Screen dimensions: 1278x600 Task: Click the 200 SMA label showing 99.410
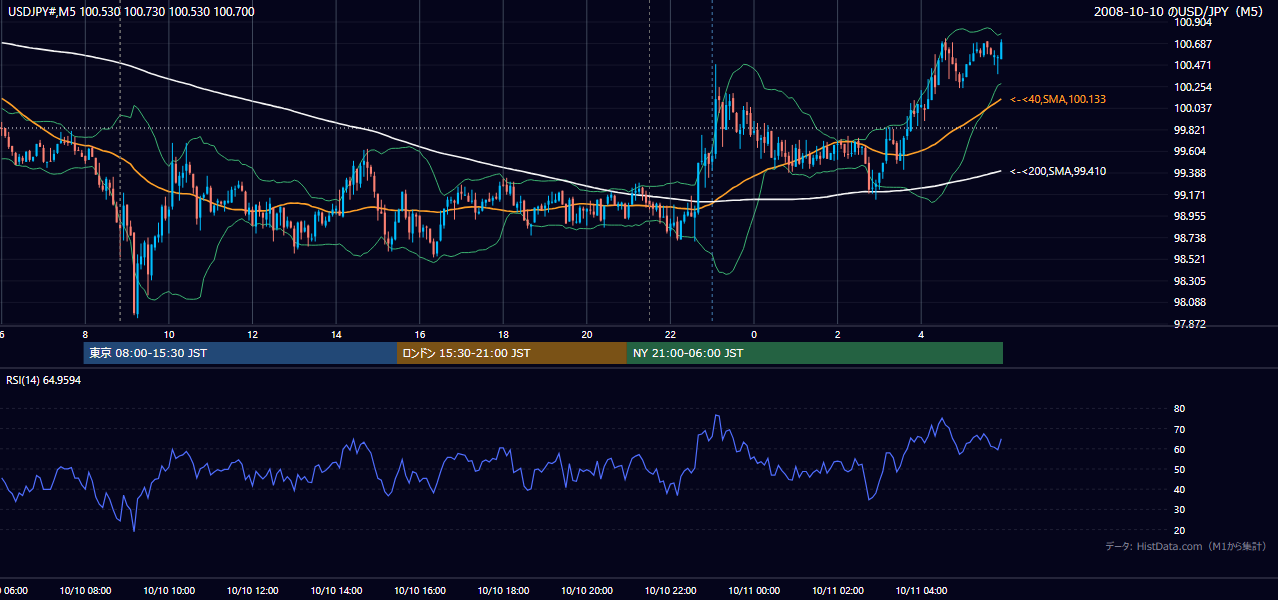1057,172
